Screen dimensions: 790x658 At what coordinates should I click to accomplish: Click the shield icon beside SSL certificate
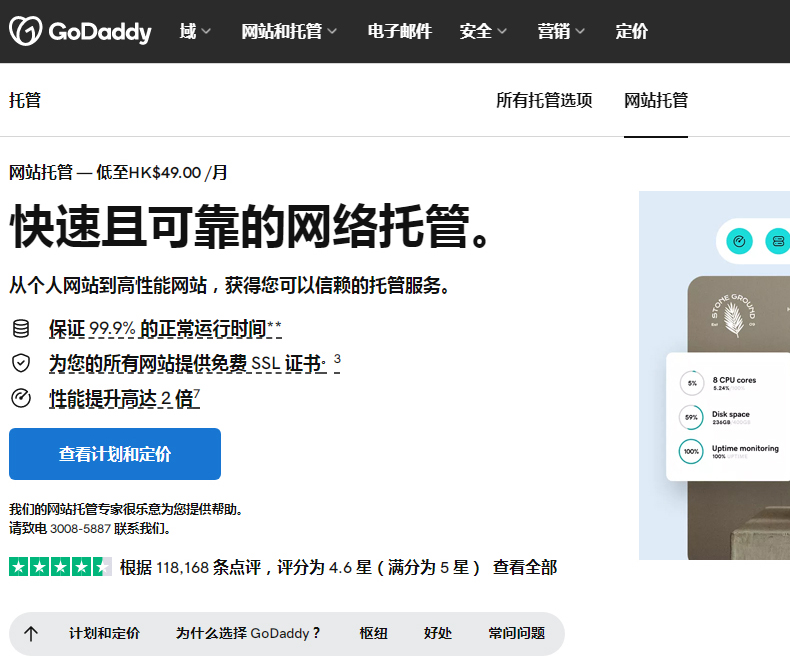point(21,363)
